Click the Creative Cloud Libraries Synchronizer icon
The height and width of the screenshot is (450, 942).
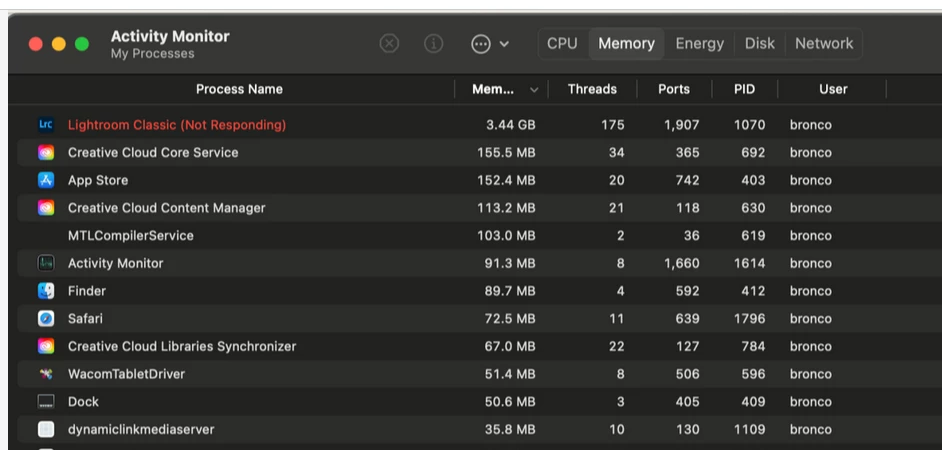pos(46,346)
